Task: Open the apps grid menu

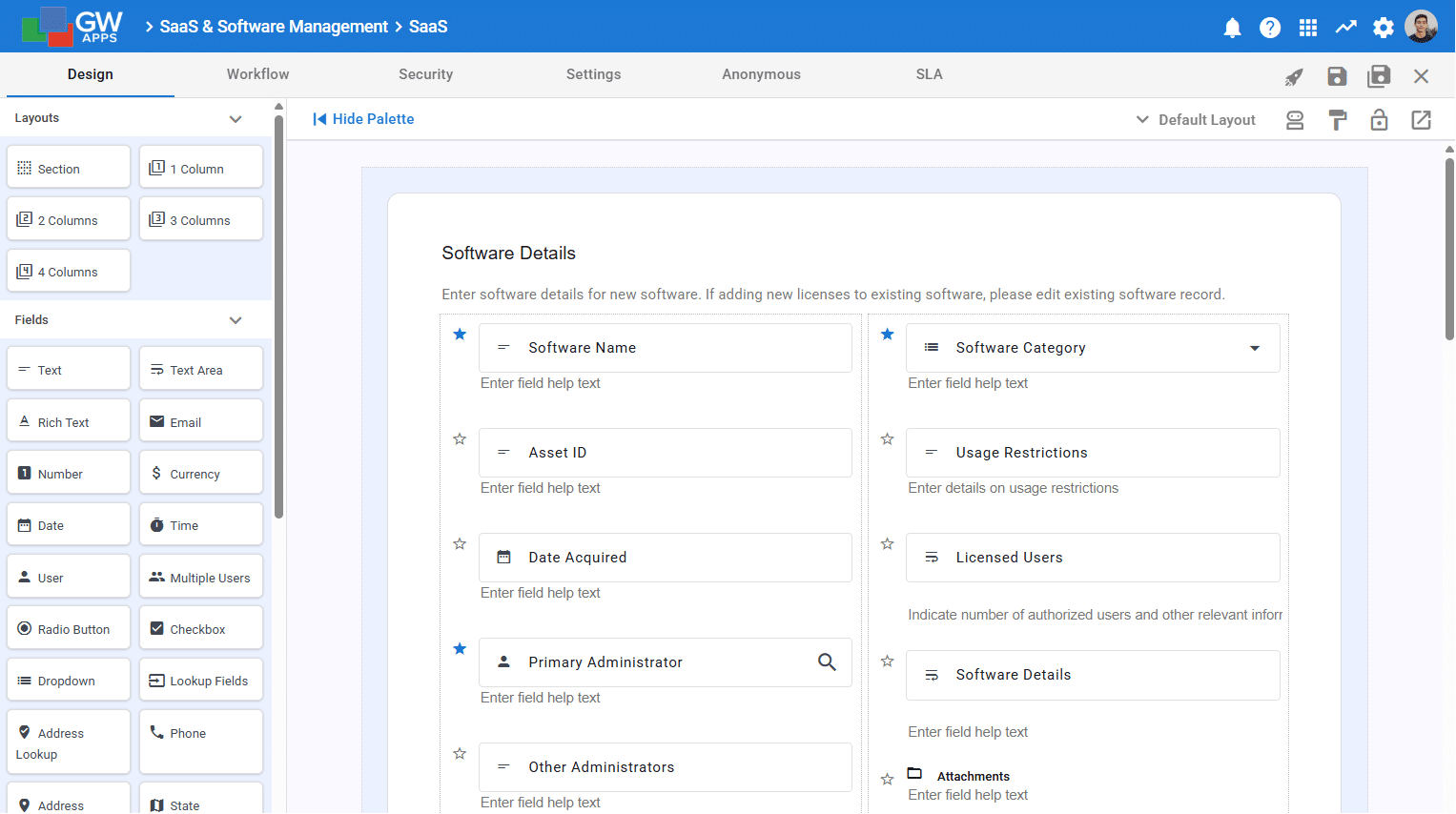Action: [1308, 28]
